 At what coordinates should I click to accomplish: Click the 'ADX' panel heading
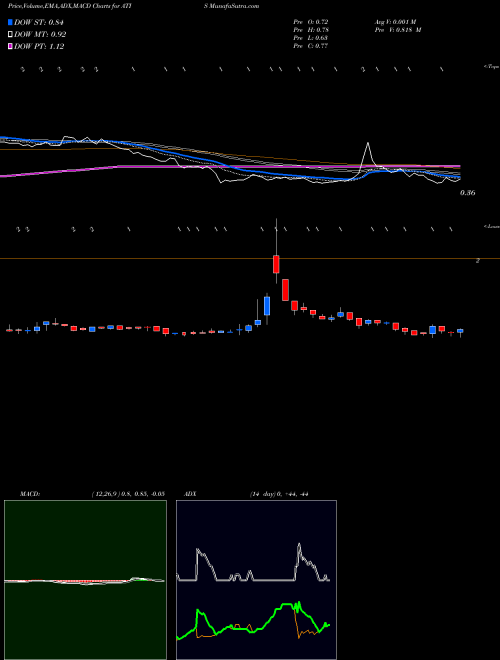click(190, 494)
